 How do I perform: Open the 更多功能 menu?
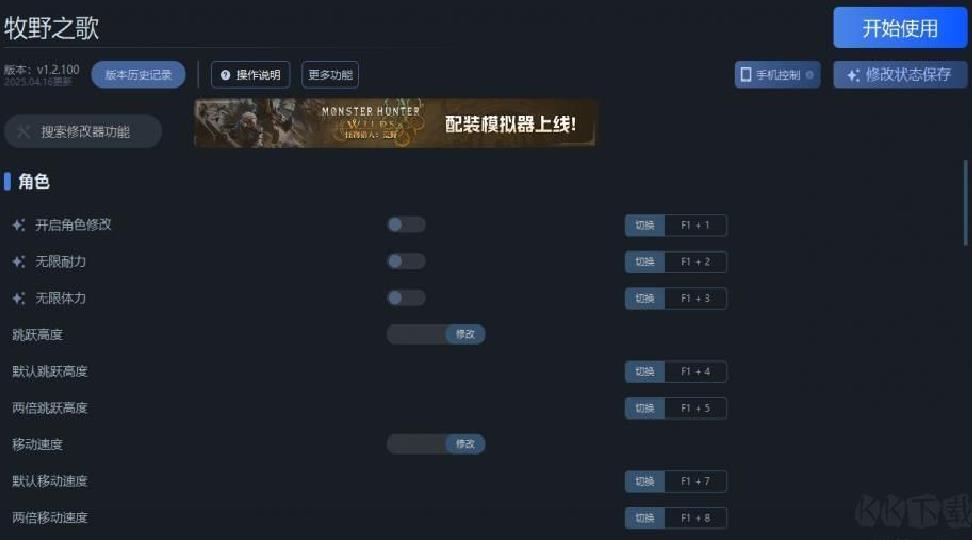pos(330,75)
